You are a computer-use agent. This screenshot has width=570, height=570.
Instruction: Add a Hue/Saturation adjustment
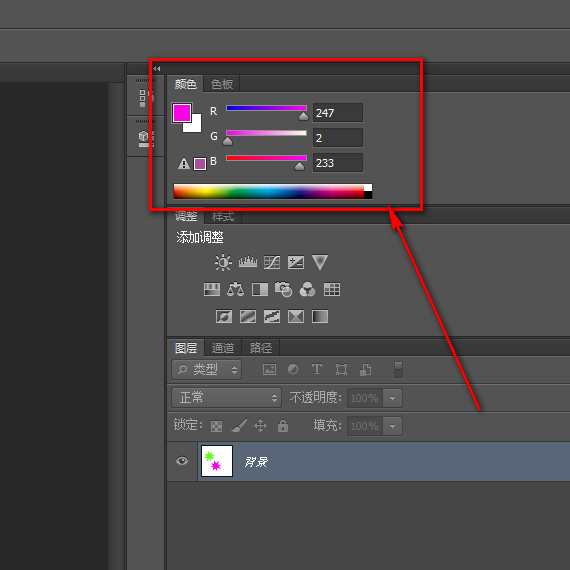pos(212,289)
